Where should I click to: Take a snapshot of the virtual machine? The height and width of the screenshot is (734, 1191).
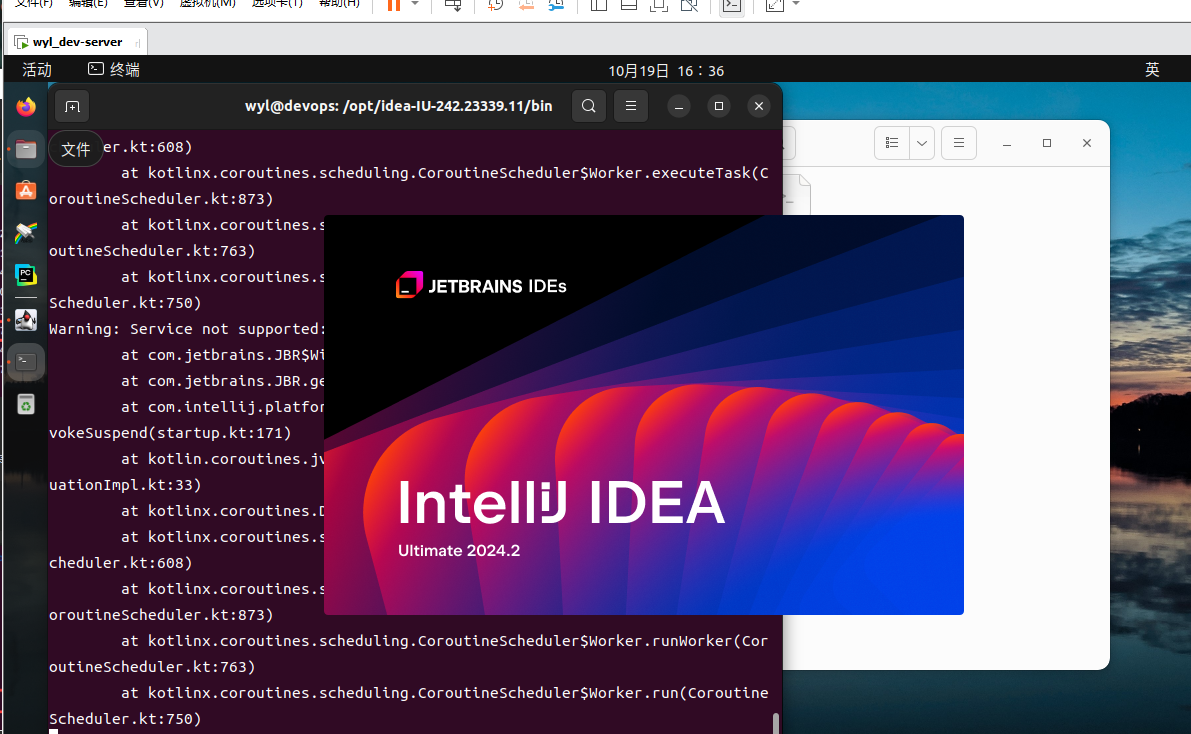click(494, 6)
